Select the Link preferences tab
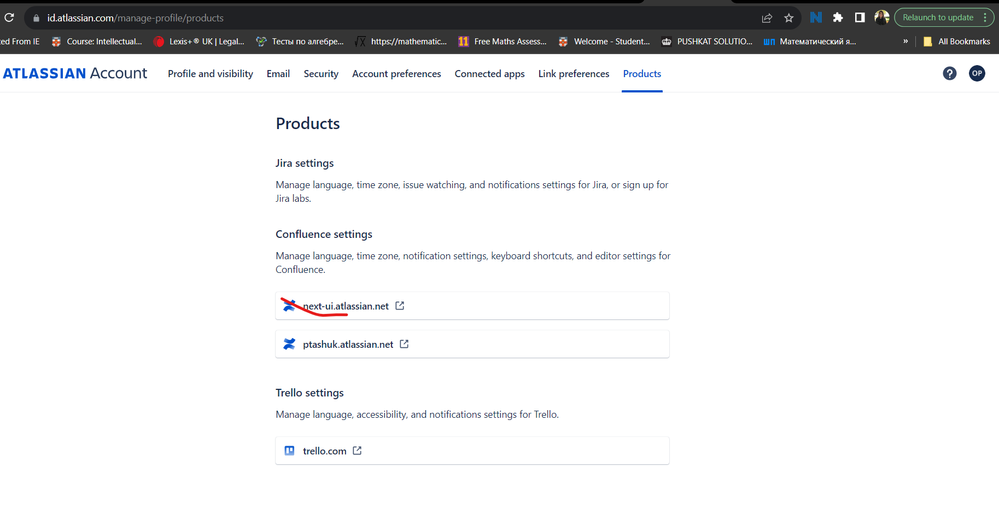The width and height of the screenshot is (999, 525). [573, 74]
